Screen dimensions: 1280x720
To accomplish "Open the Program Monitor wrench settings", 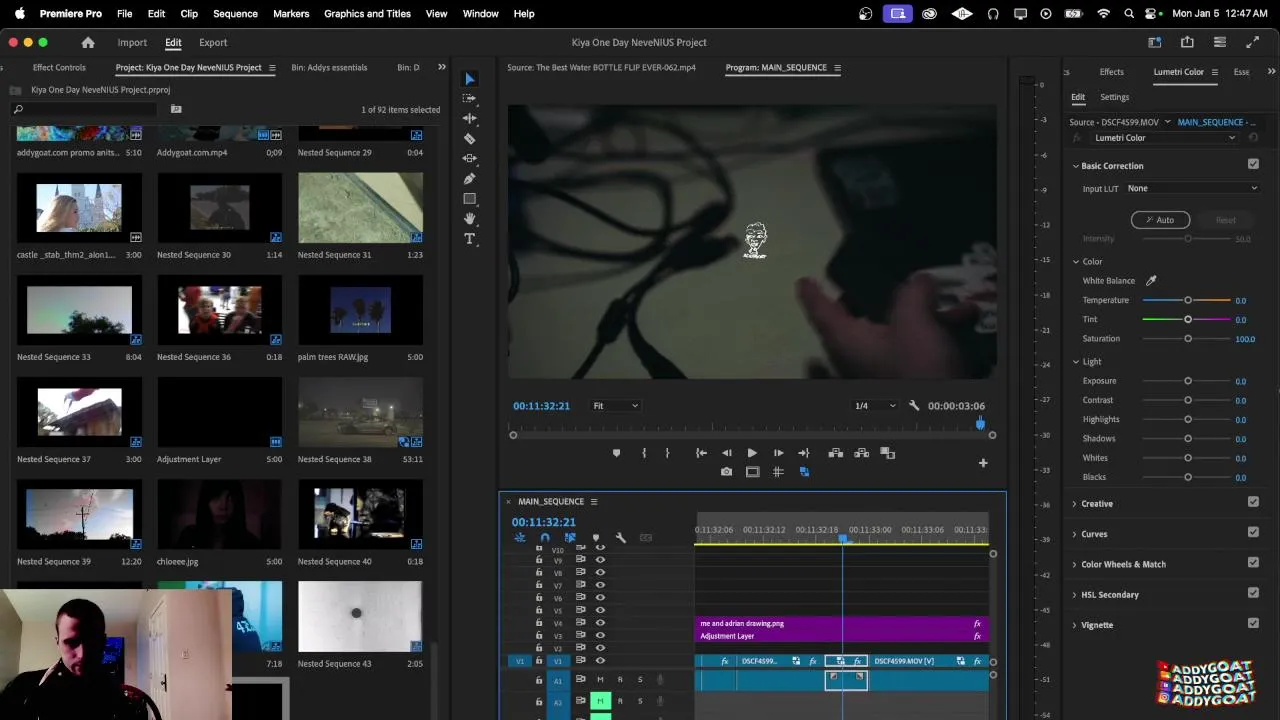I will tap(913, 406).
